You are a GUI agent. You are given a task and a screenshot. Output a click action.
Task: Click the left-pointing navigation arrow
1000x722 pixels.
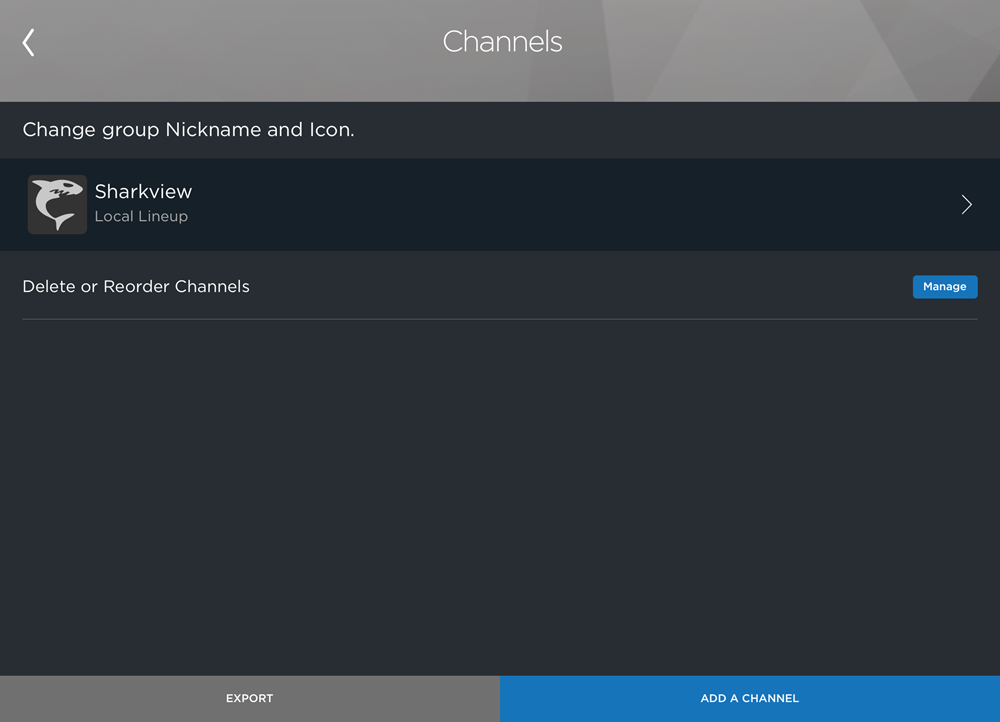(x=27, y=42)
